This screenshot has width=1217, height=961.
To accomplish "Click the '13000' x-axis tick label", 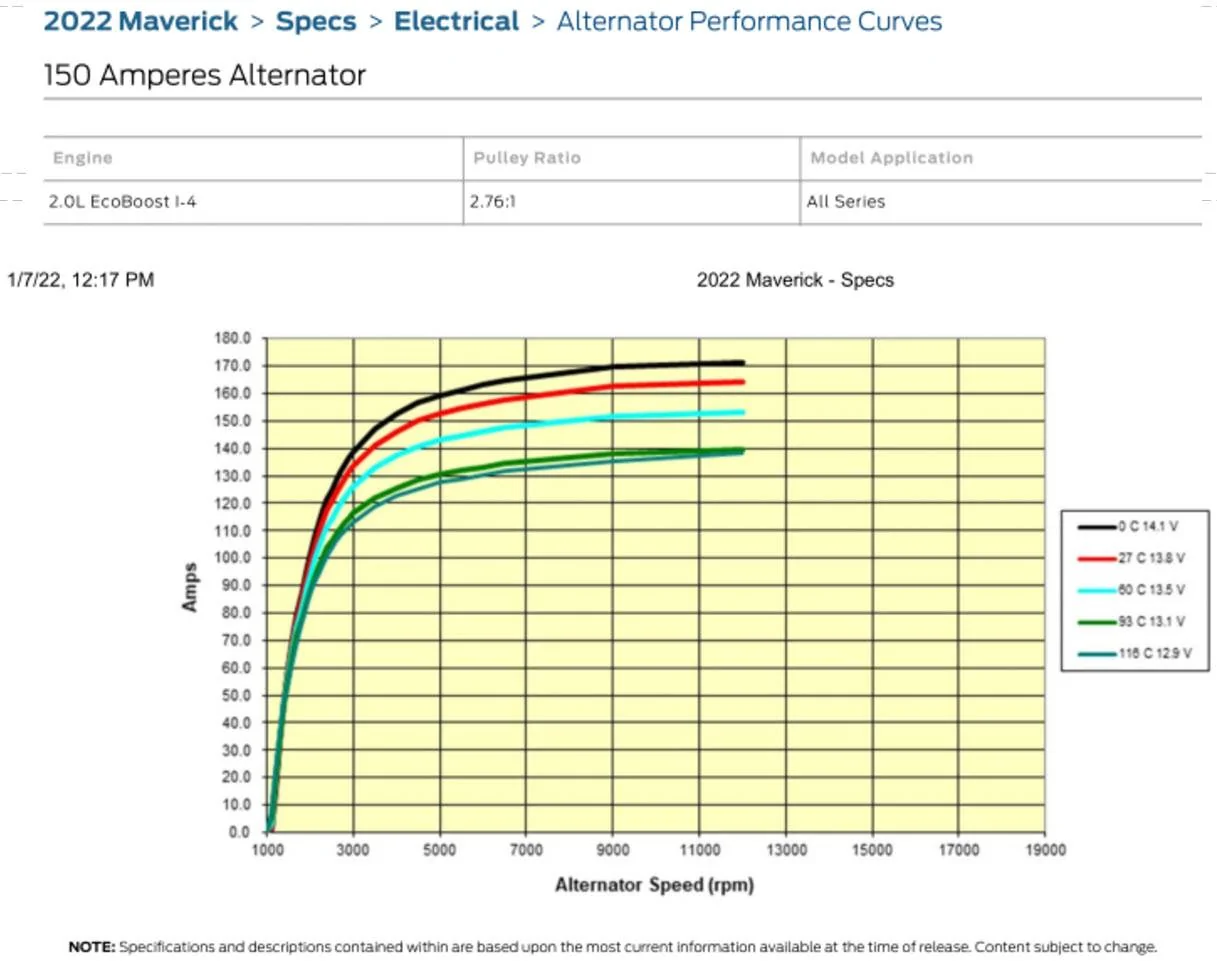I will pos(785,851).
